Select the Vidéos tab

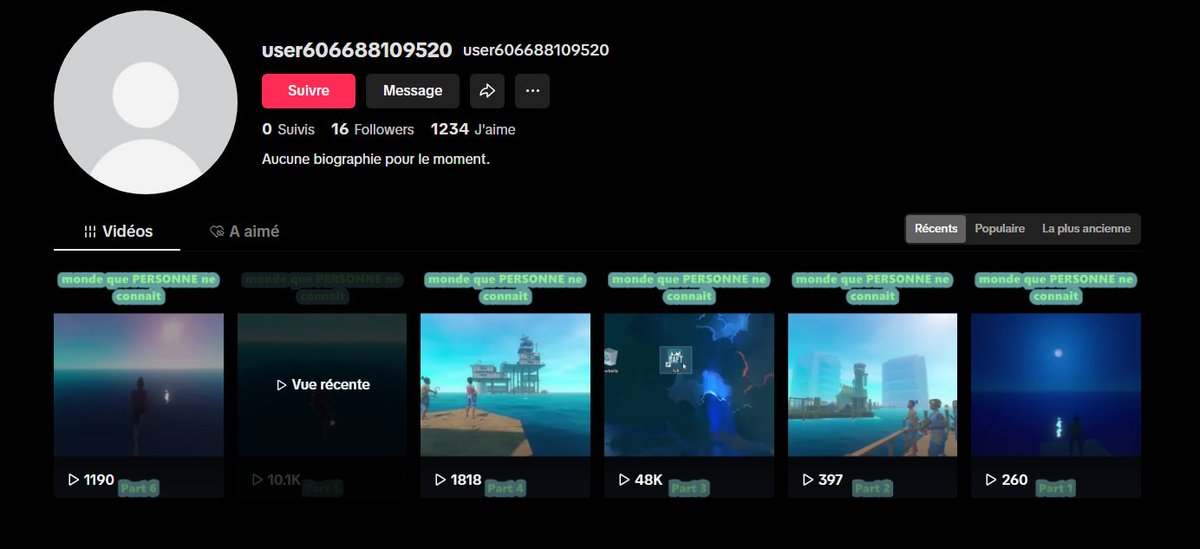pyautogui.click(x=117, y=231)
